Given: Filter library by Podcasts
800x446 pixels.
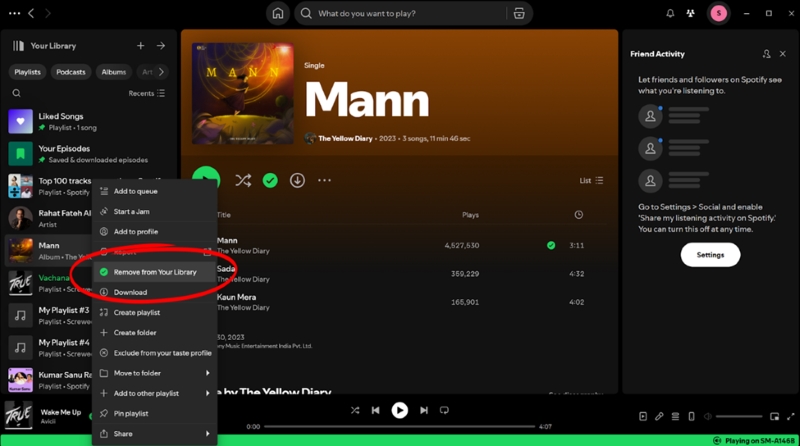Looking at the screenshot, I should [71, 72].
